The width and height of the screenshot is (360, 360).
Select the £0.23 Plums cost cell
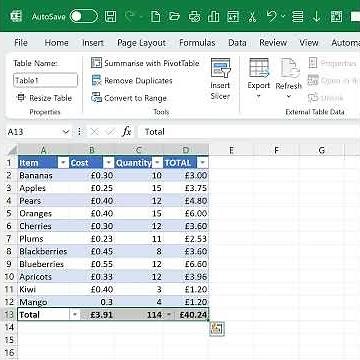point(92,239)
